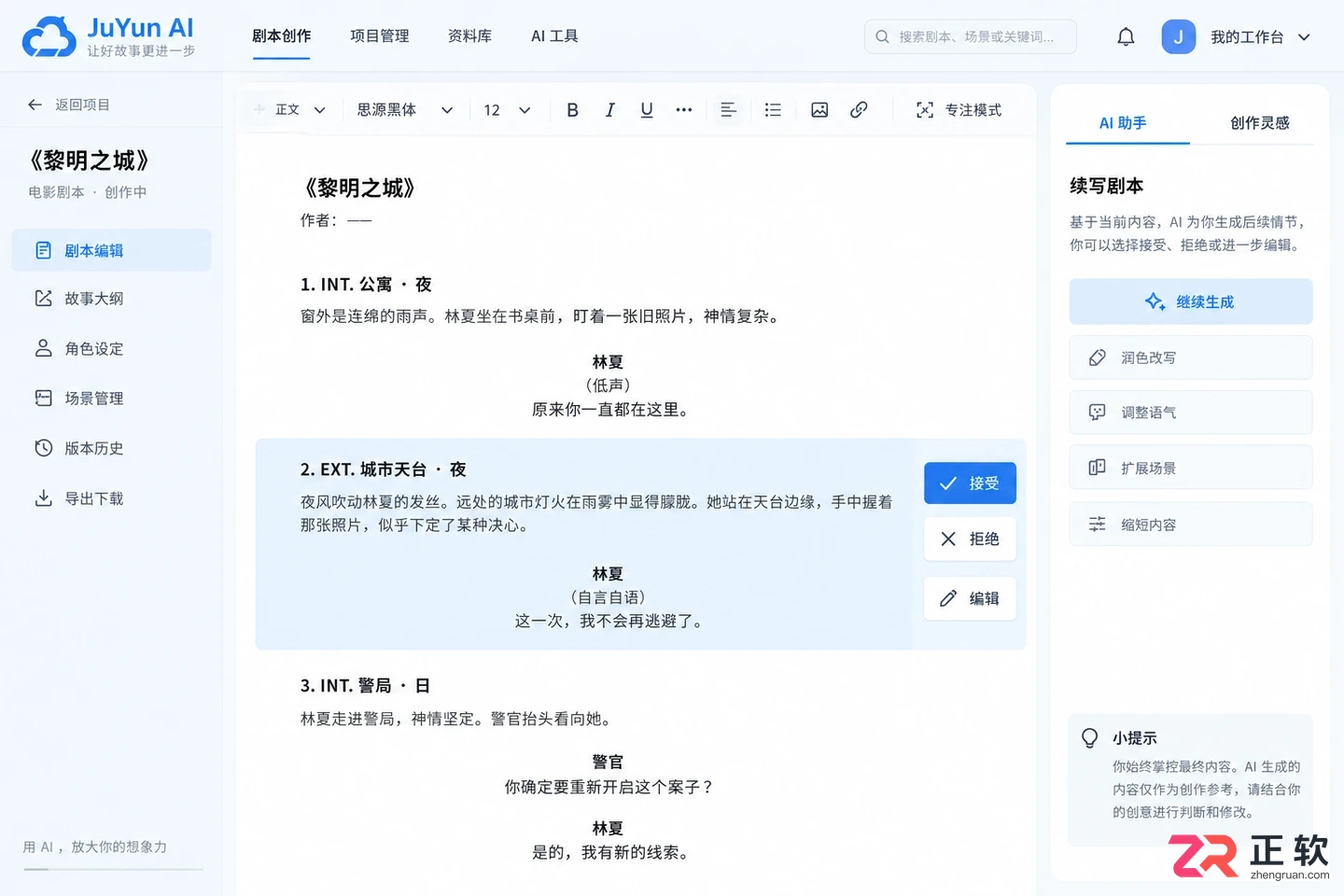
Task: Click the scene heading 3. INT. 警局 · 日
Action: [x=365, y=686]
